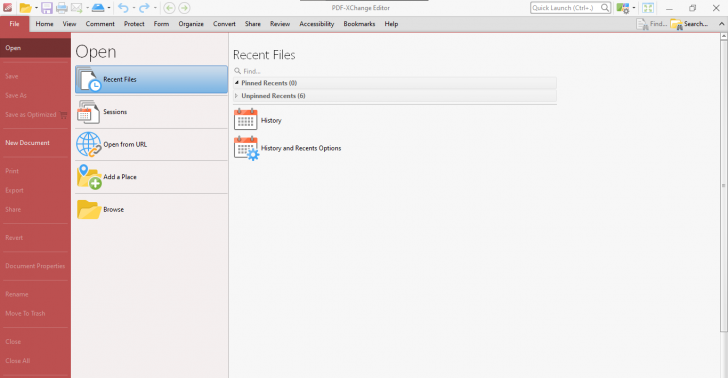Open the Redo history dropdown arrow

[155, 8]
